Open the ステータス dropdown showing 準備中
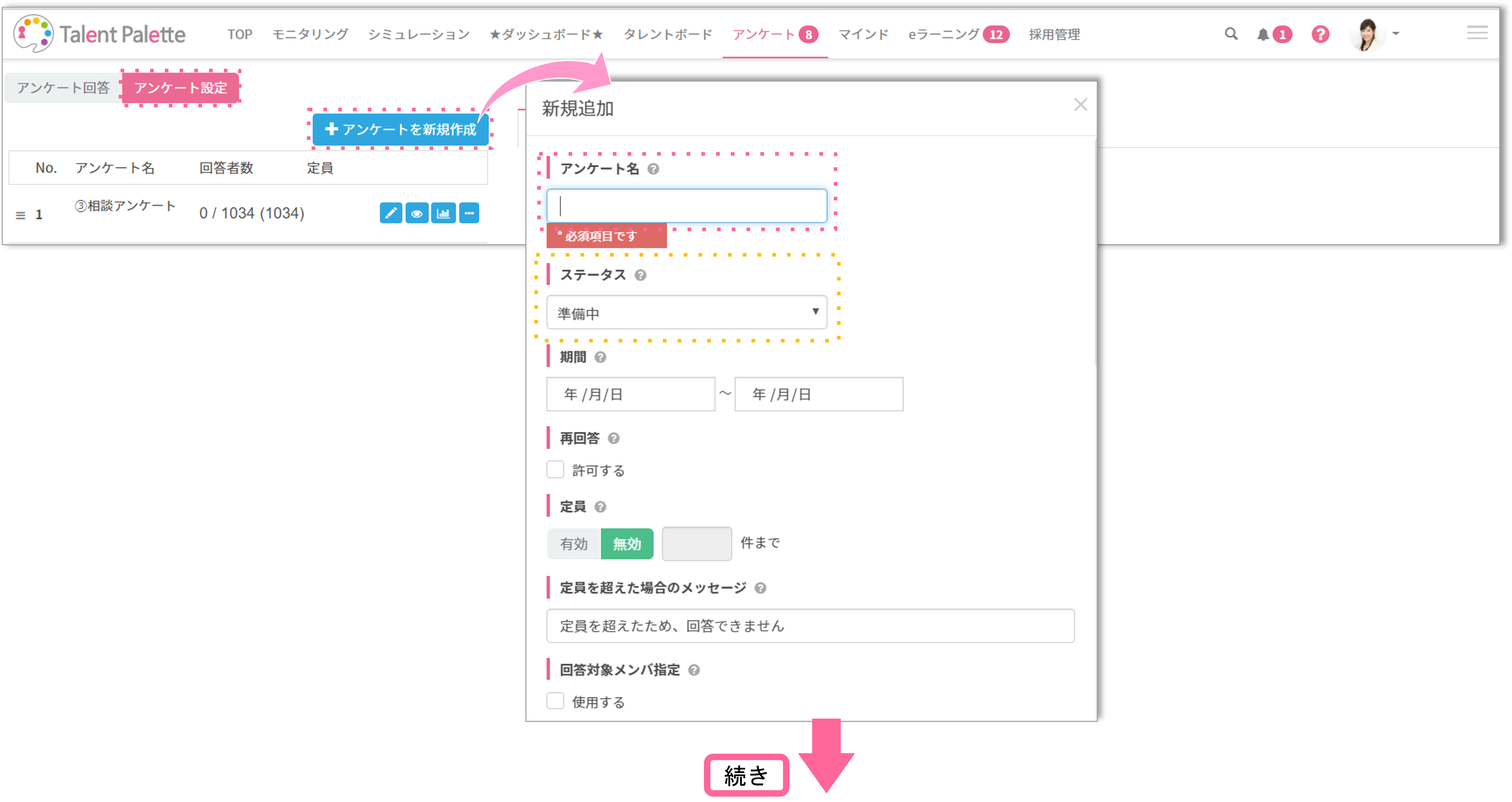Image resolution: width=1512 pixels, height=802 pixels. [686, 312]
